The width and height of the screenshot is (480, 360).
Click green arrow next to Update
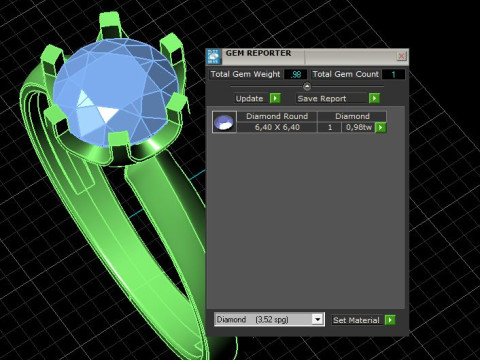(275, 98)
